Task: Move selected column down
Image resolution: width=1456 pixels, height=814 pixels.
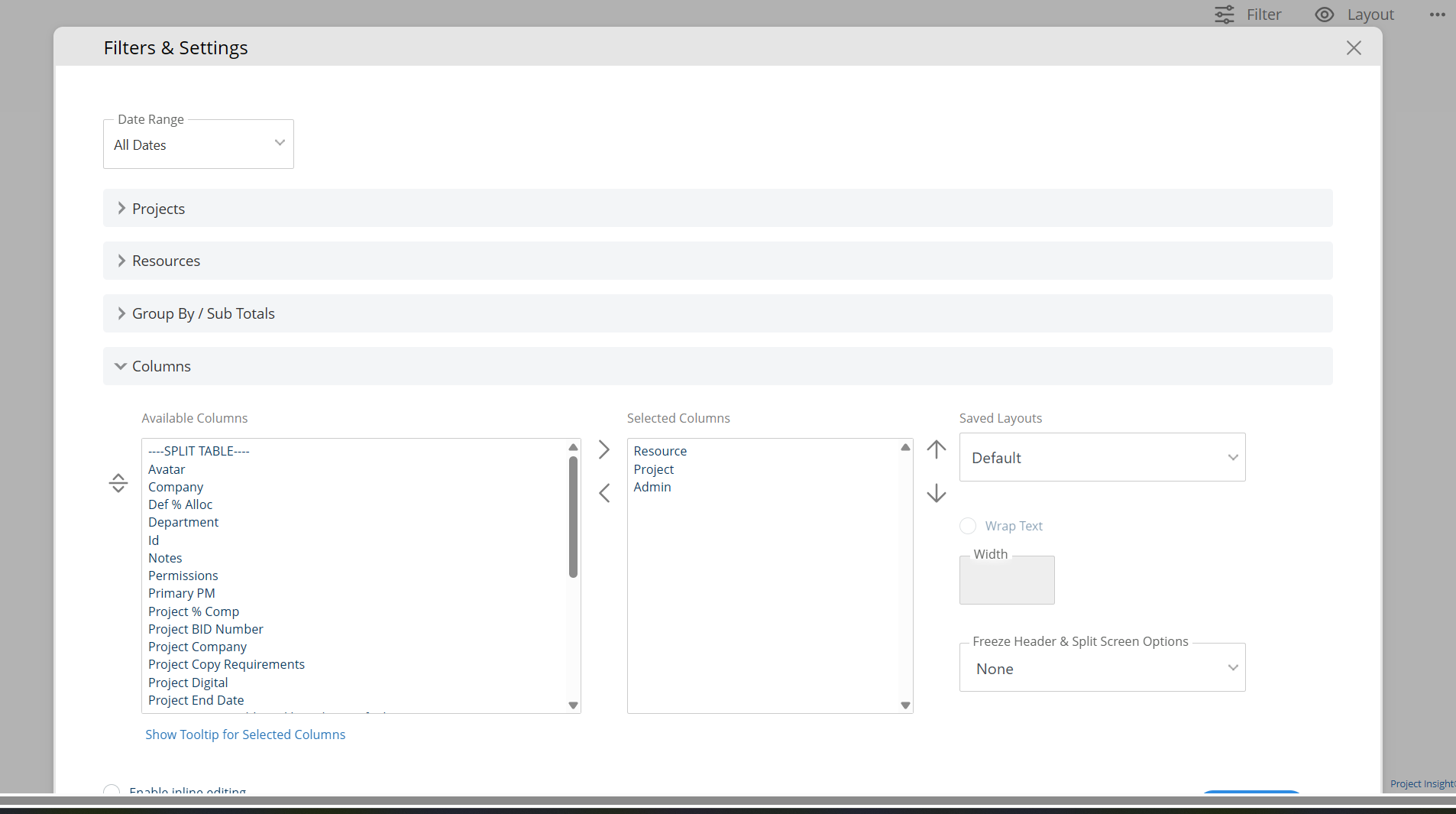Action: (x=936, y=493)
